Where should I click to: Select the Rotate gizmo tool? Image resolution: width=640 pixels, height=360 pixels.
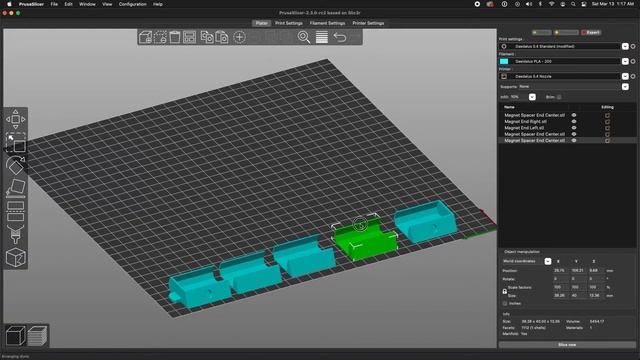point(16,165)
